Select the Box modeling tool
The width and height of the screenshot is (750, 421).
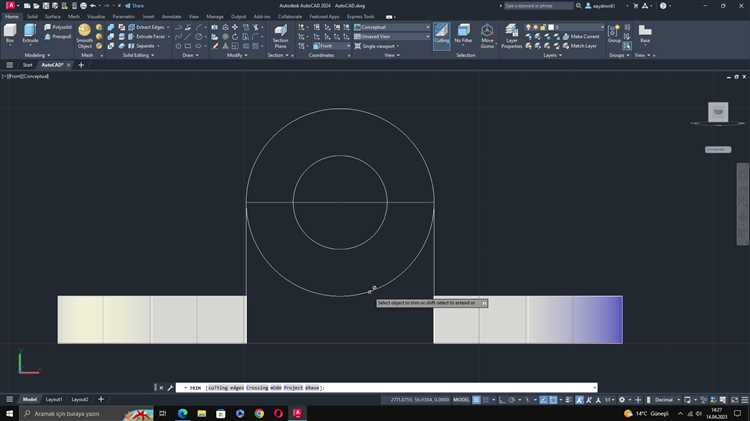point(10,33)
